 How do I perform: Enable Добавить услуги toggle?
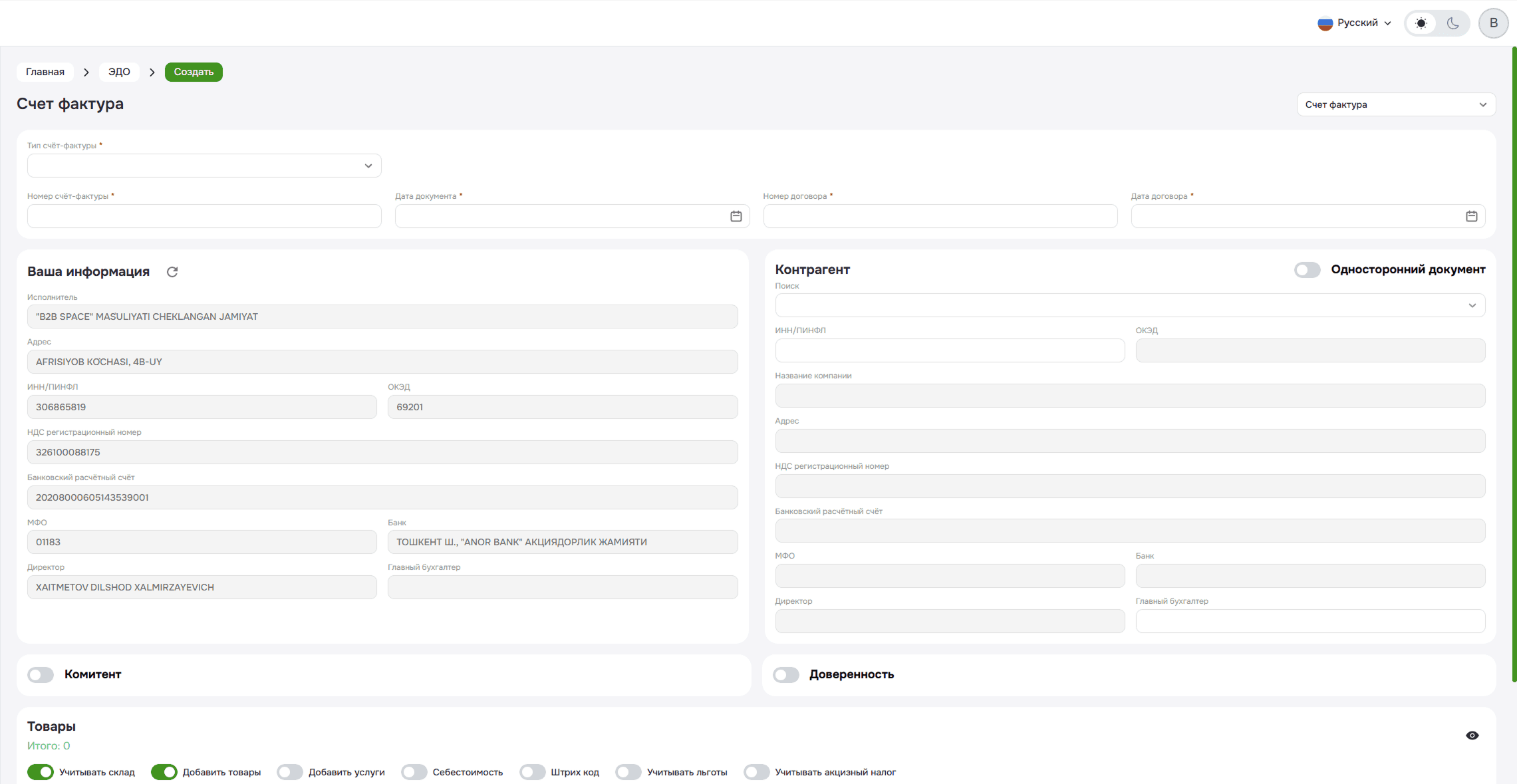click(290, 772)
